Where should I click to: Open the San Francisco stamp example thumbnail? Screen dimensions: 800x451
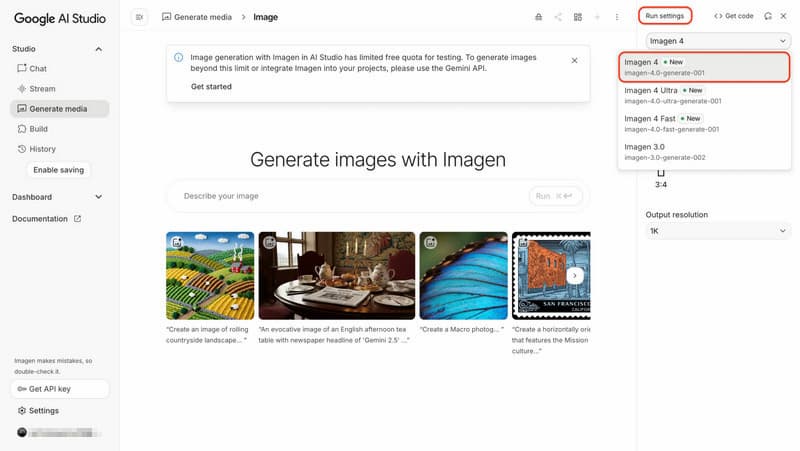click(551, 276)
